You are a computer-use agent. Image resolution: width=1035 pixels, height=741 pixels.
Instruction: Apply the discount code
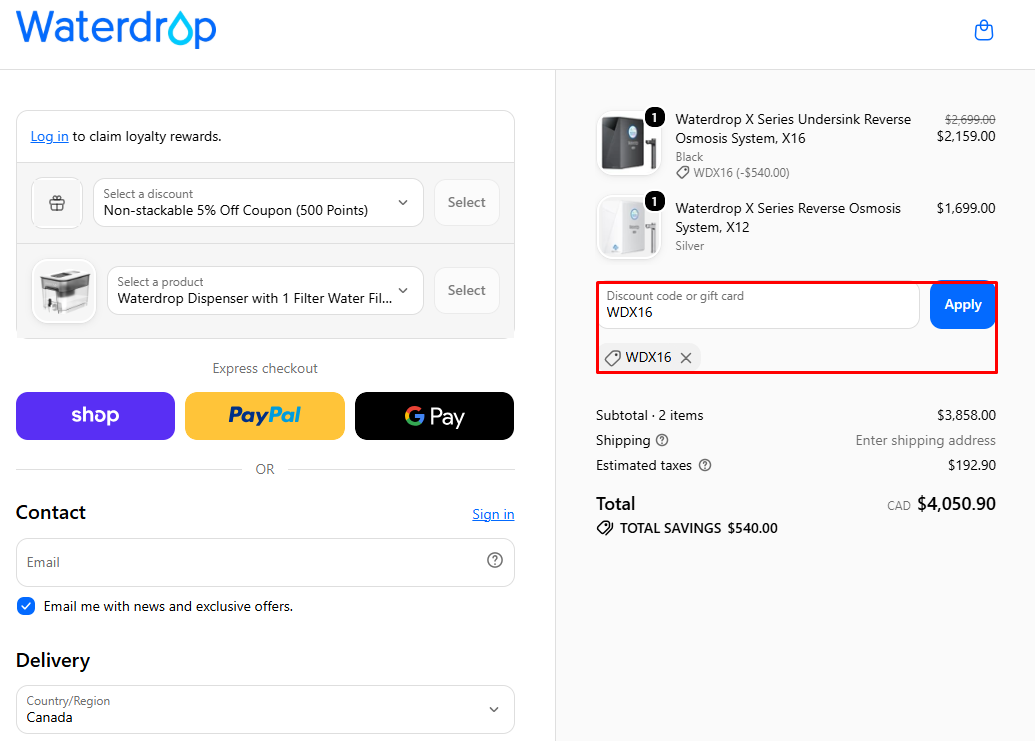962,305
